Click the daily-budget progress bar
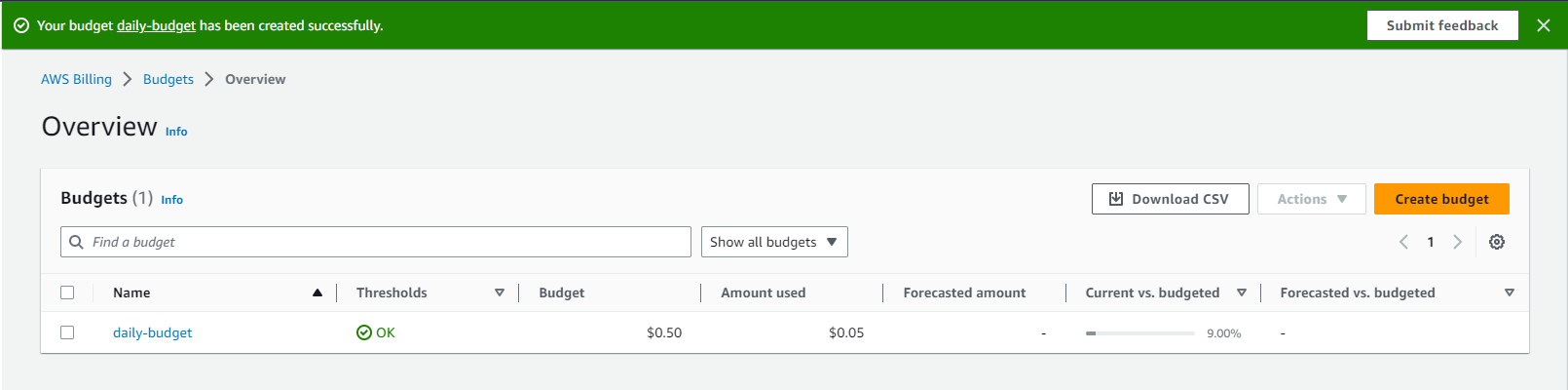The width and height of the screenshot is (1568, 390). pos(1139,333)
